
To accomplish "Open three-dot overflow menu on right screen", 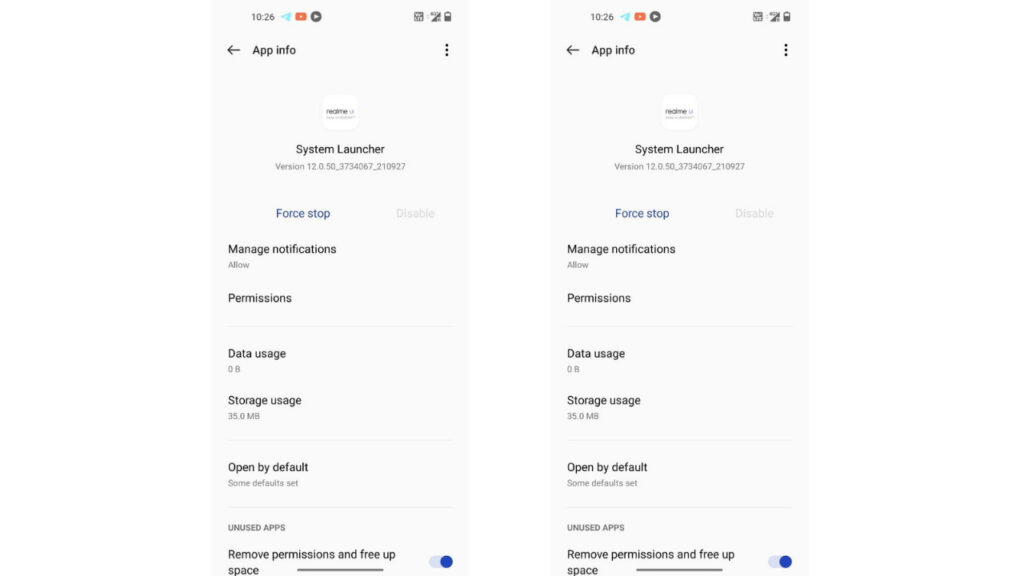I will (786, 50).
